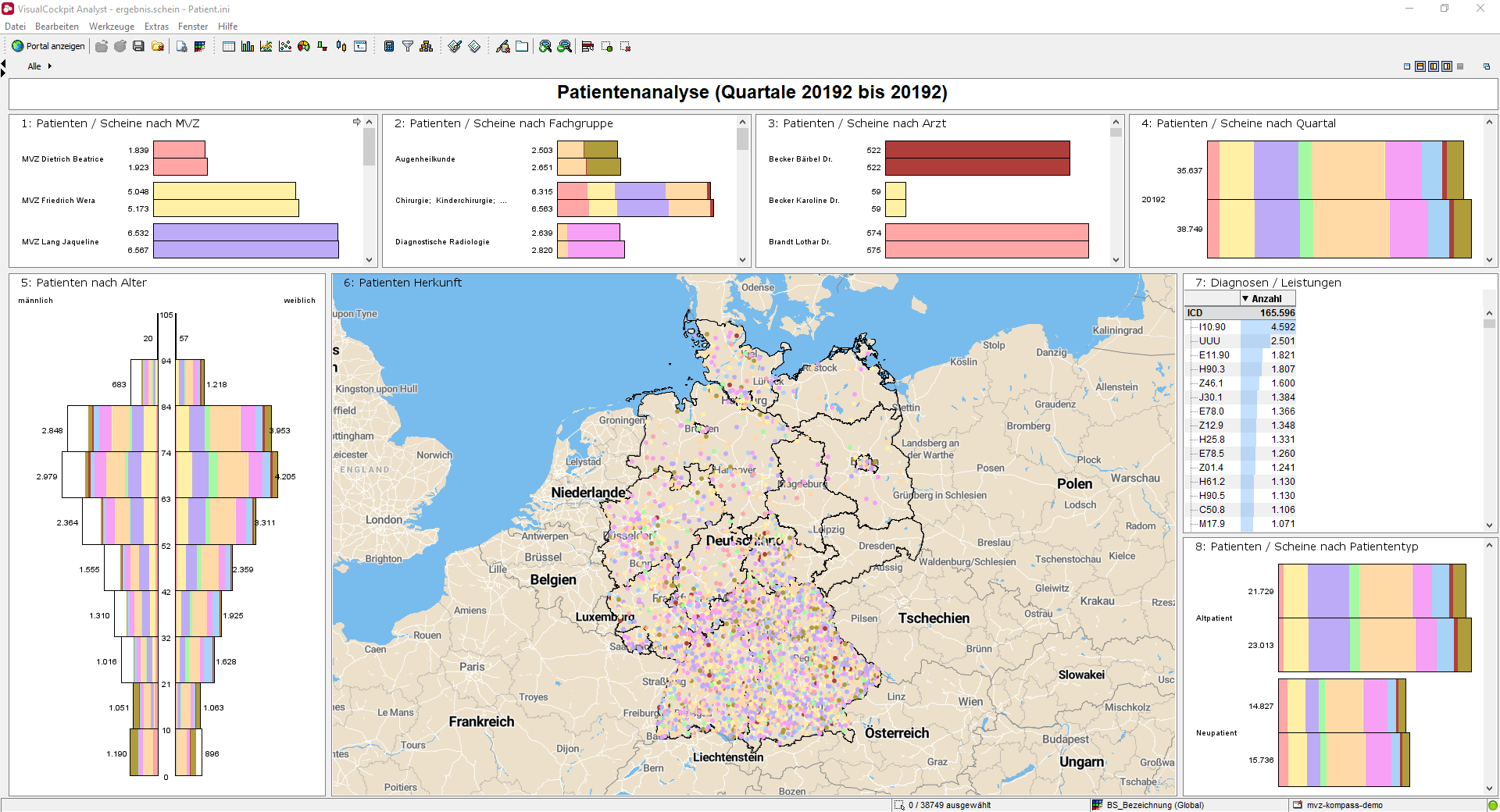Select the table view icon
This screenshot has height=812, width=1500.
(x=229, y=47)
